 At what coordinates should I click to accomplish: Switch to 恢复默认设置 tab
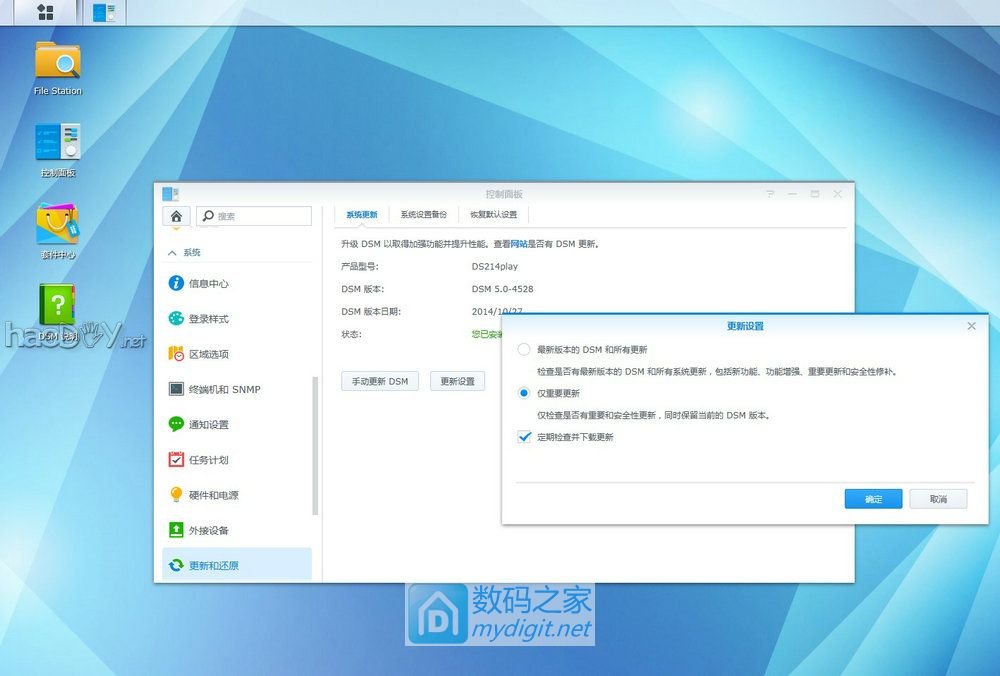tap(494, 215)
